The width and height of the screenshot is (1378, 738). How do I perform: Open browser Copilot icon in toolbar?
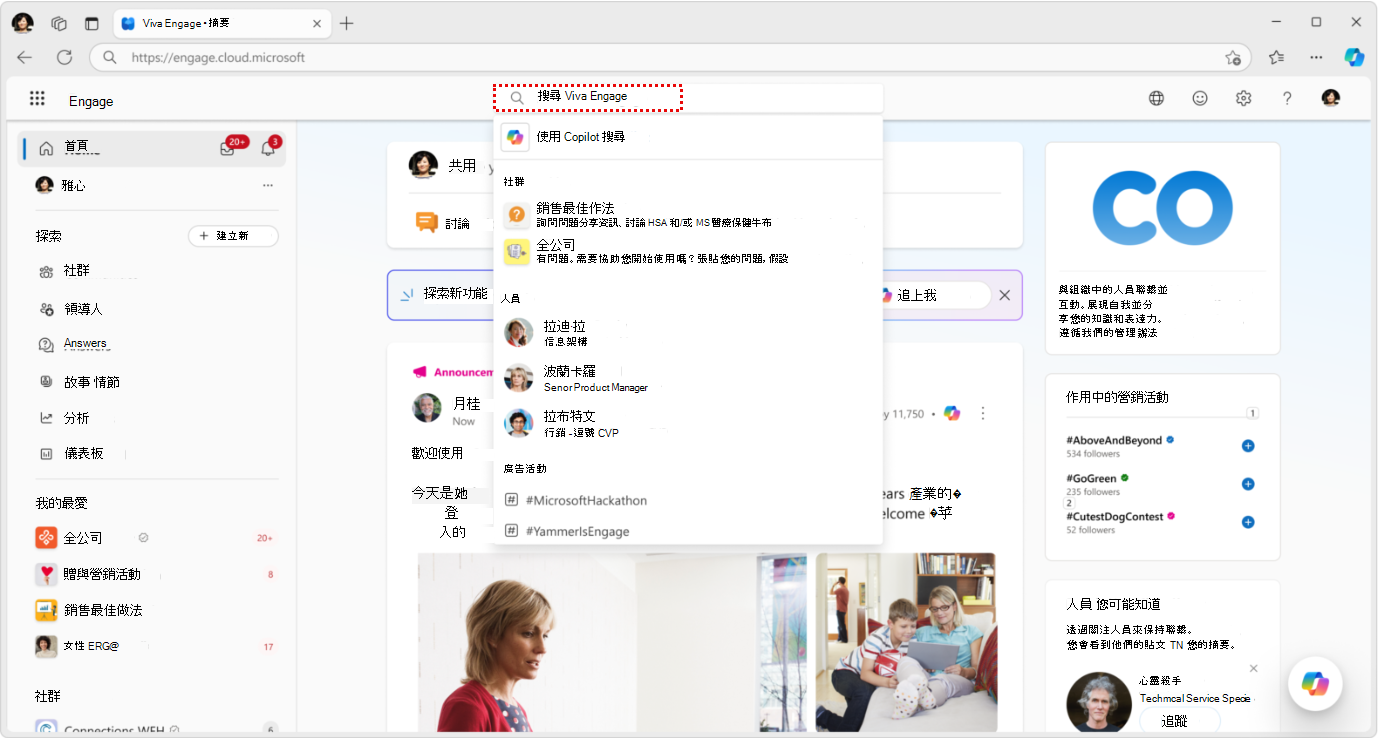pos(1354,57)
